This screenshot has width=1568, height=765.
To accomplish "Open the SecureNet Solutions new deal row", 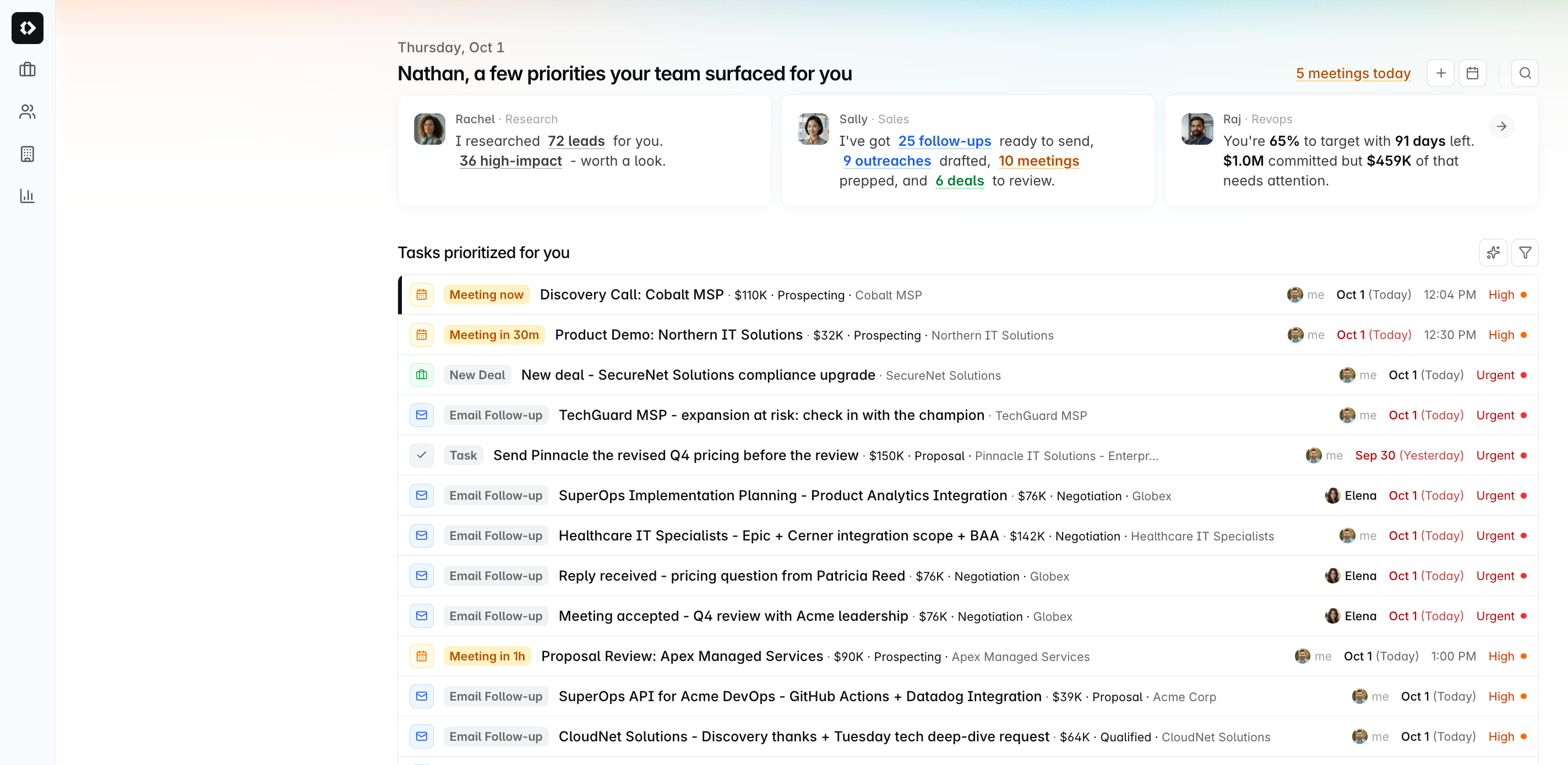I will [968, 375].
